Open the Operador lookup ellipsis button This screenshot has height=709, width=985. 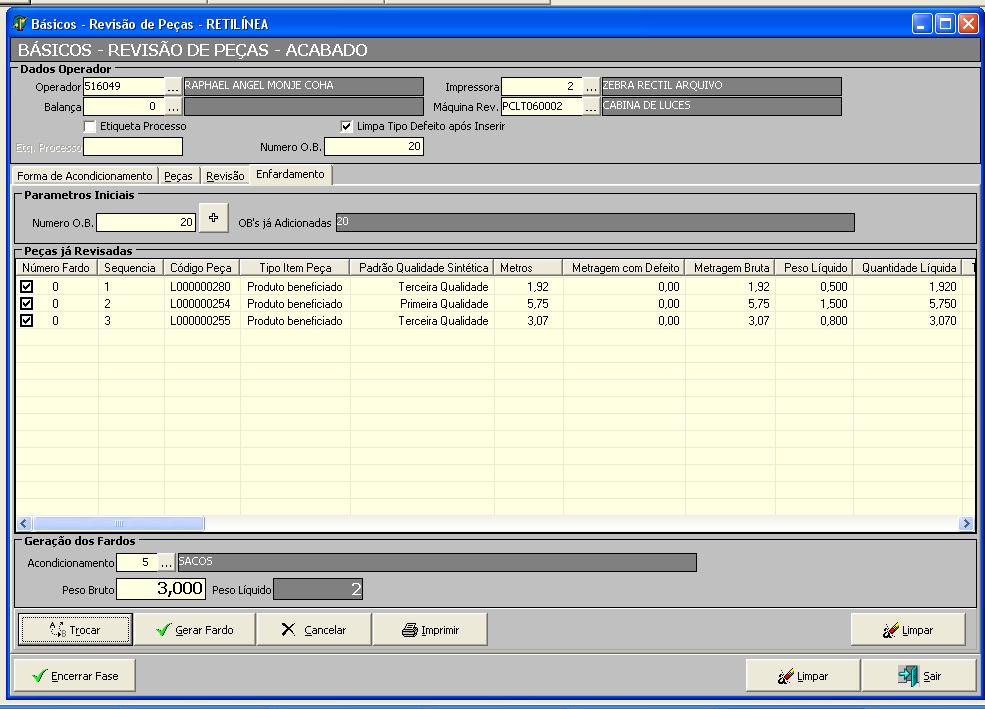tap(173, 87)
